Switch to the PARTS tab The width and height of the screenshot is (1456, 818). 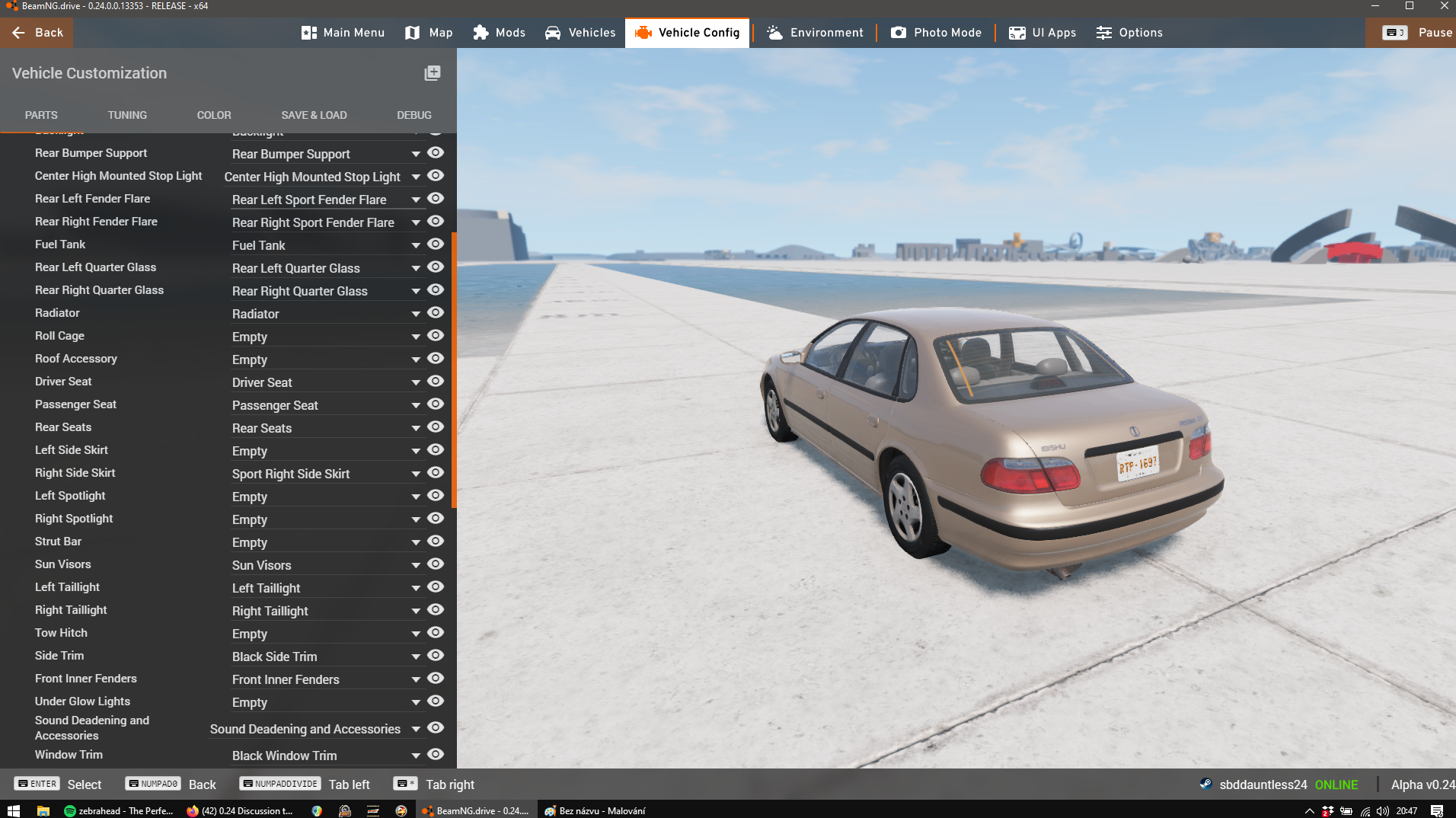click(41, 115)
